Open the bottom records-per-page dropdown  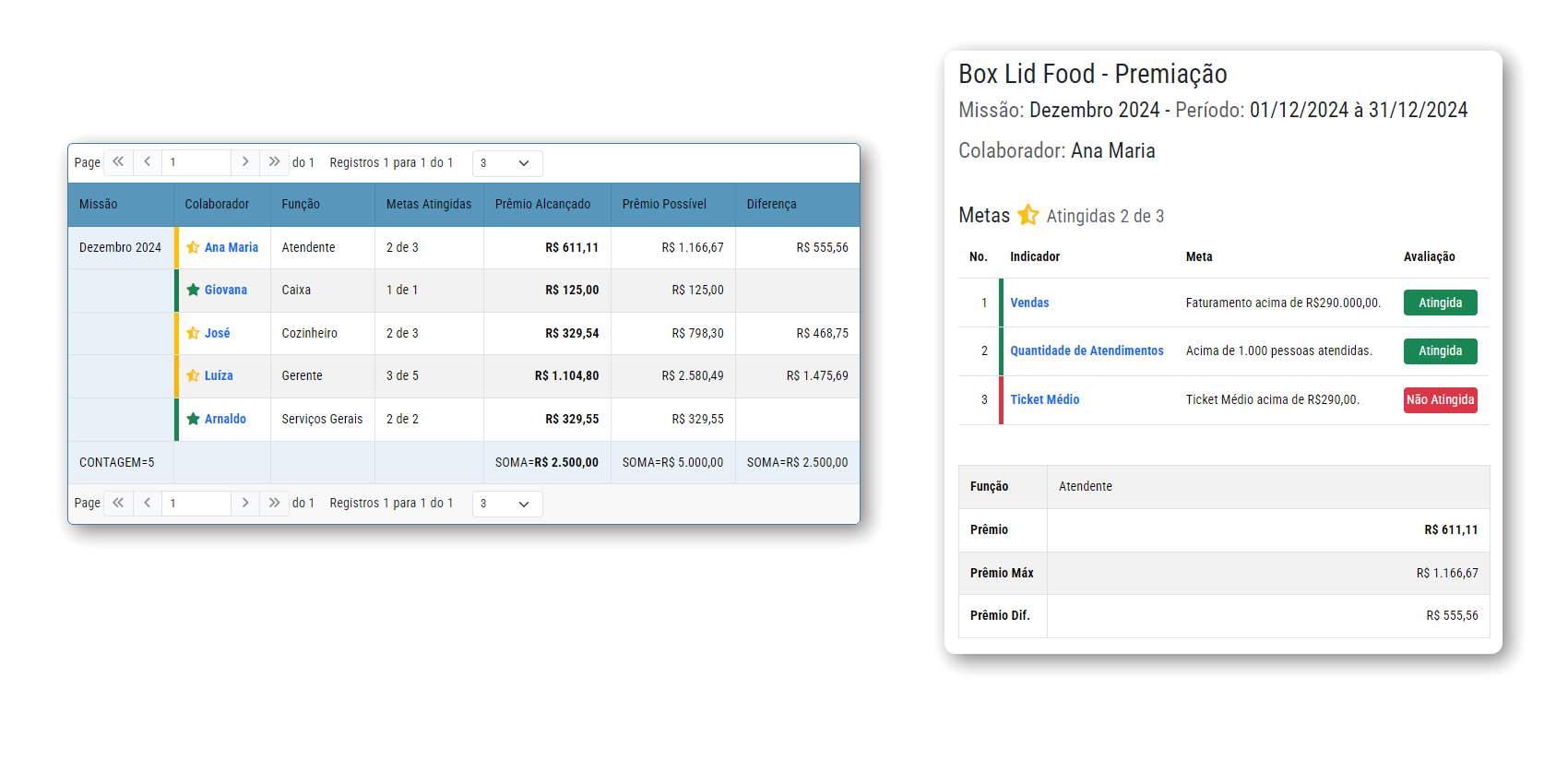point(506,504)
